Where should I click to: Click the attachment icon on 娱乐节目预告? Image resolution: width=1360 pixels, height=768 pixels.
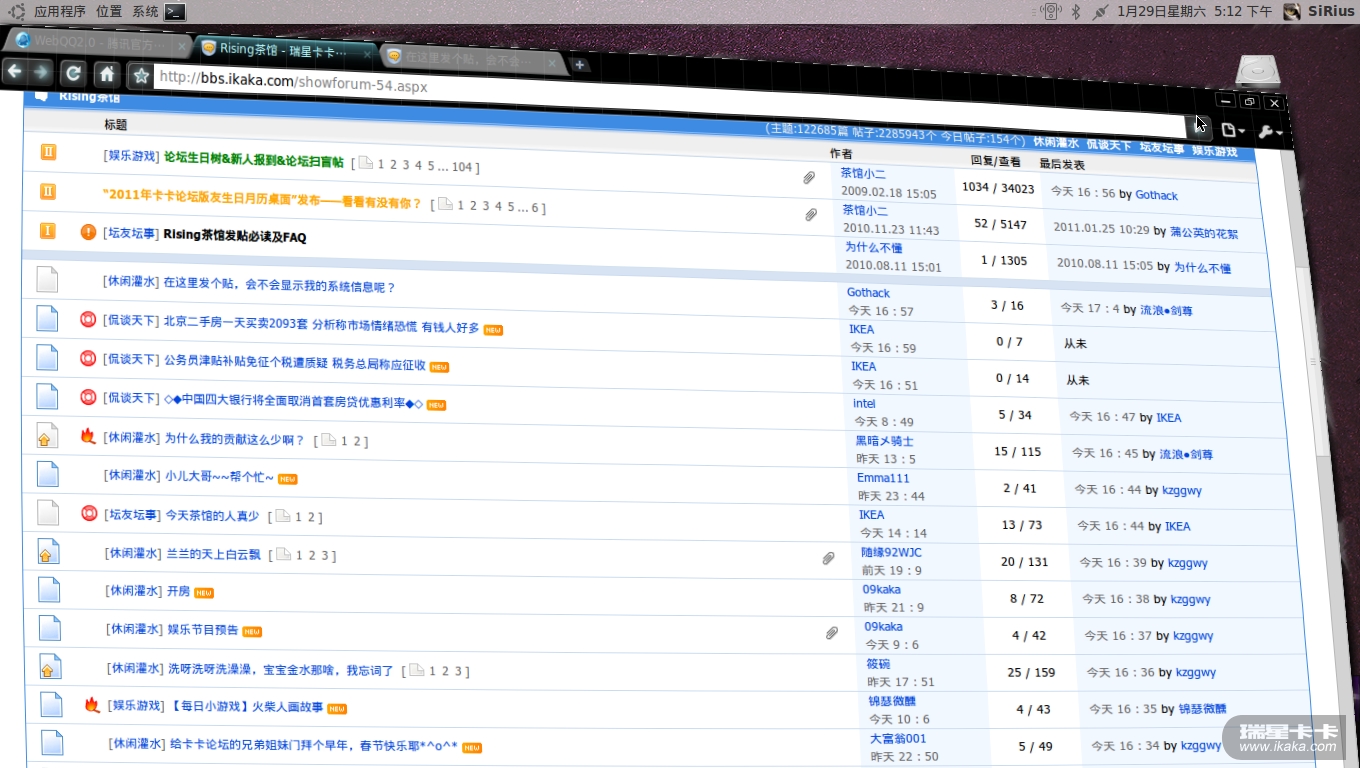click(831, 633)
